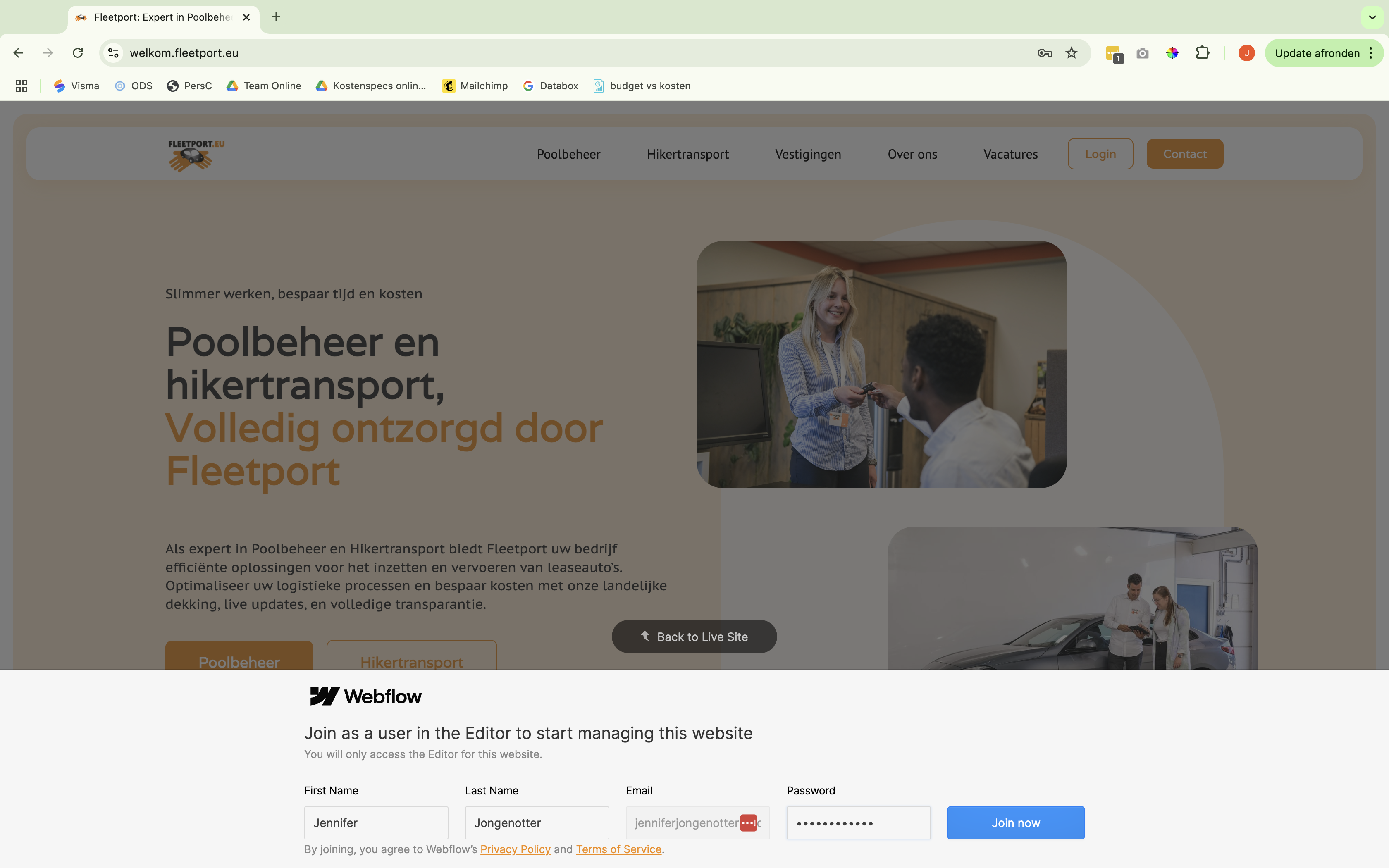1389x868 pixels.
Task: Reload the page with the refresh icon
Action: tap(78, 53)
